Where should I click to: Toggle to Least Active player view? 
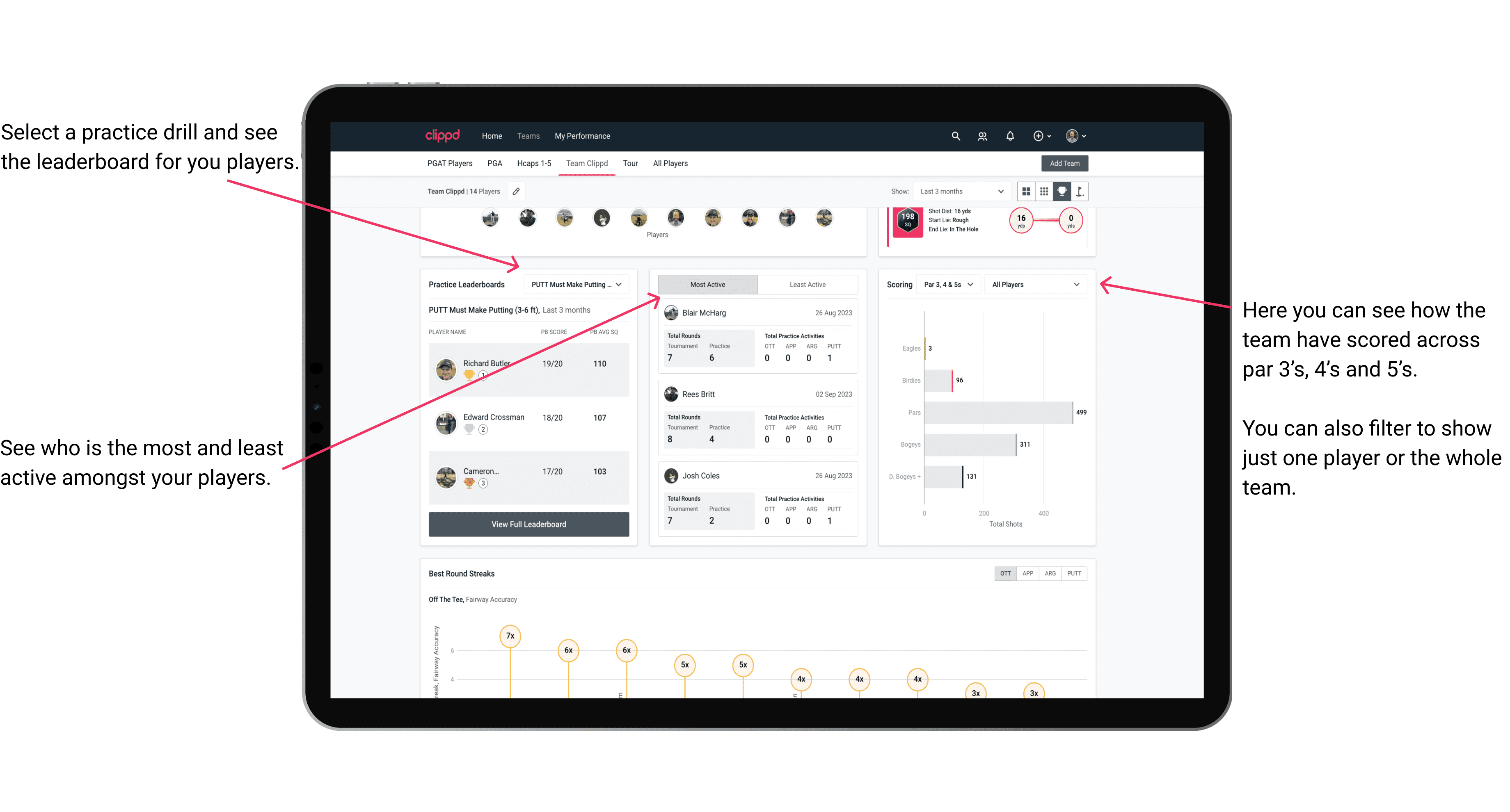tap(806, 285)
